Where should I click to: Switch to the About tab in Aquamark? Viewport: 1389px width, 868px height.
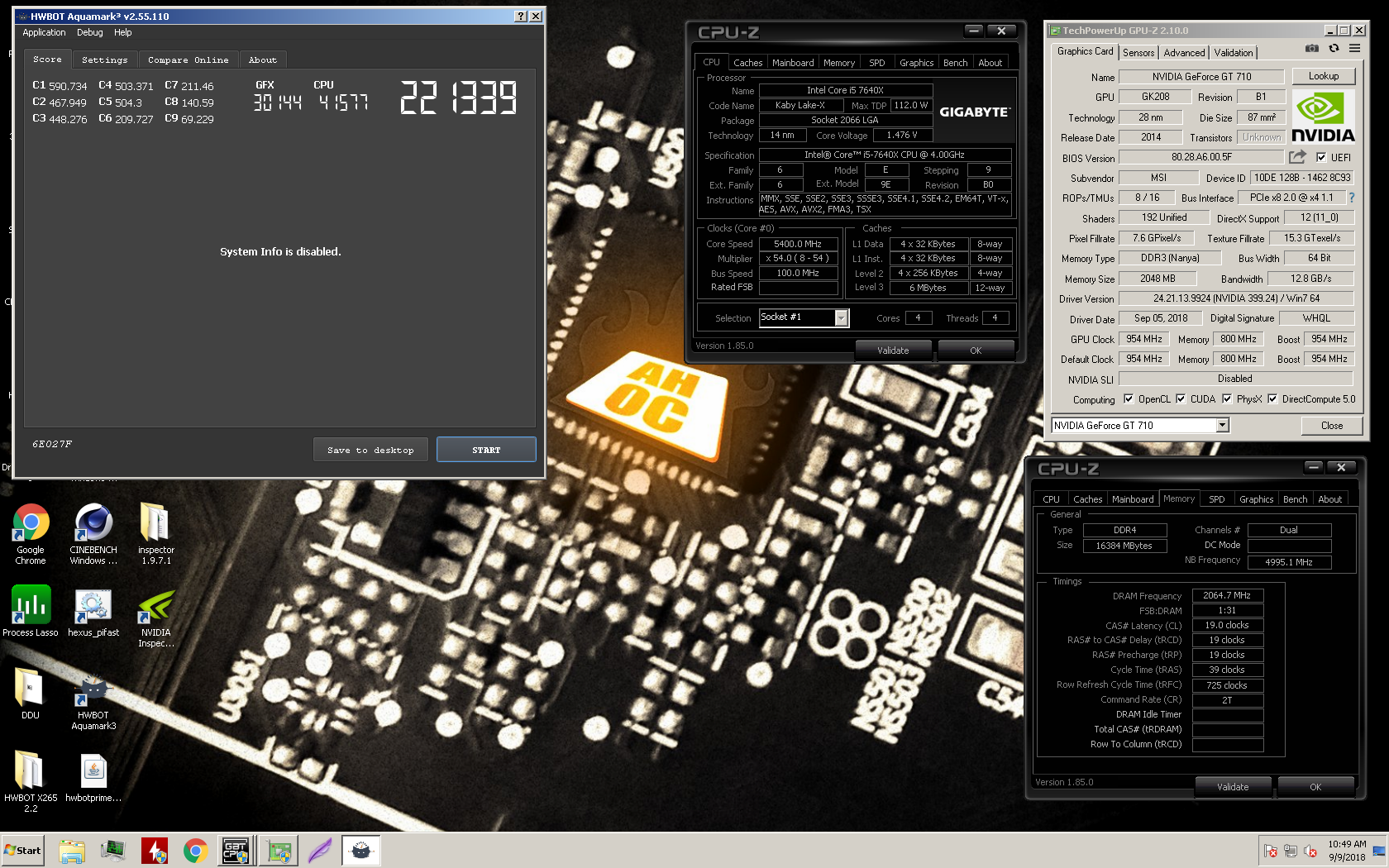pyautogui.click(x=263, y=60)
